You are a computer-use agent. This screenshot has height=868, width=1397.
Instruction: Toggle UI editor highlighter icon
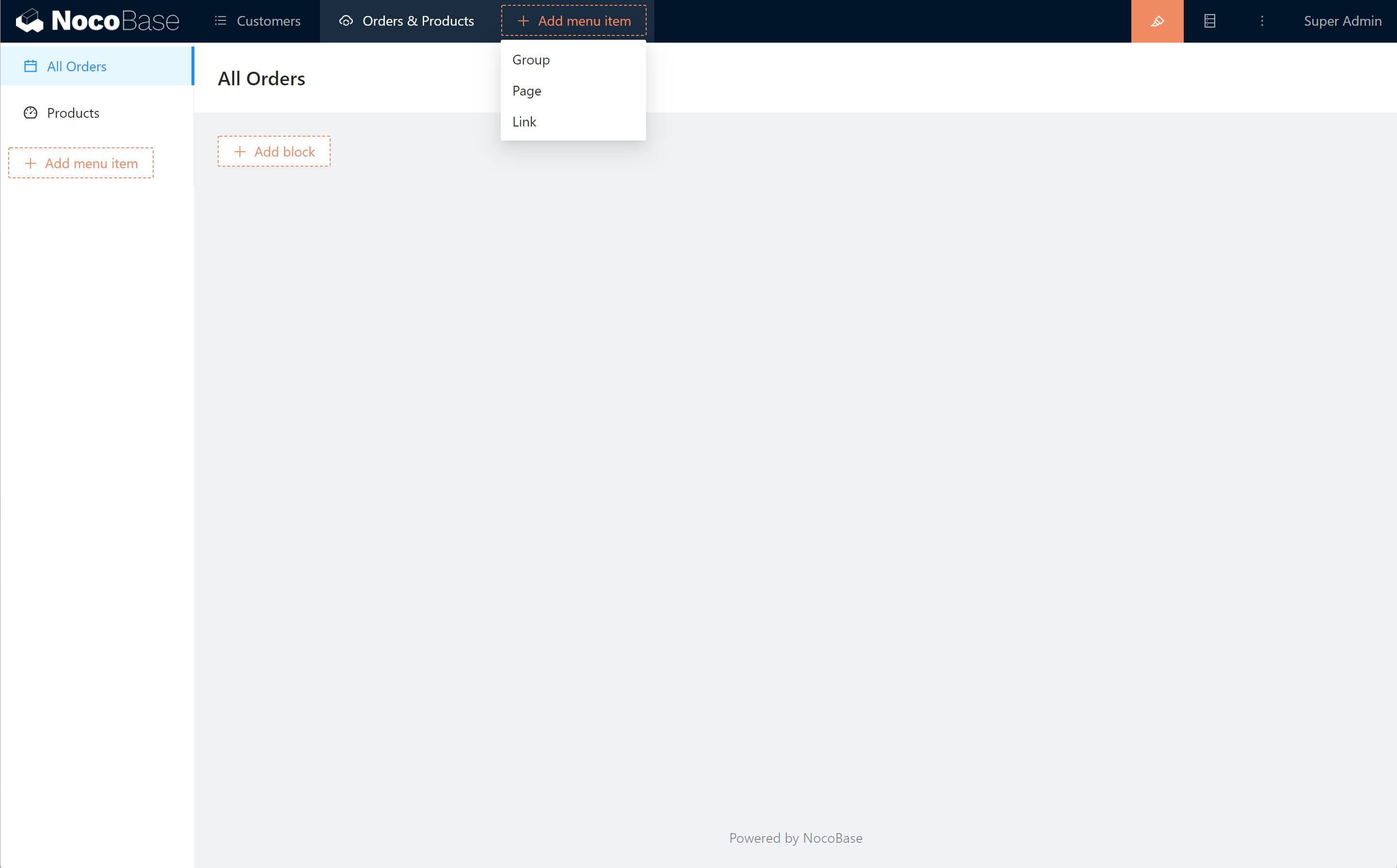click(1157, 21)
